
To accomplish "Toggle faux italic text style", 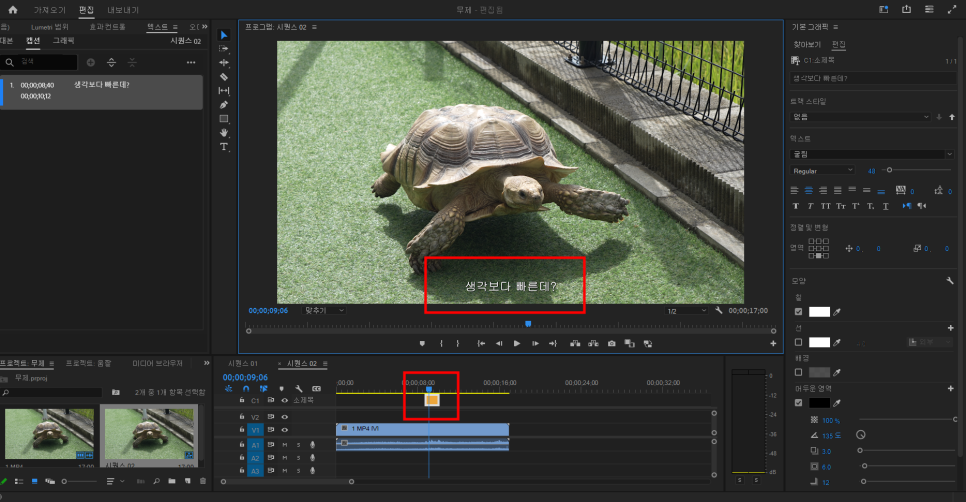I will (x=810, y=206).
